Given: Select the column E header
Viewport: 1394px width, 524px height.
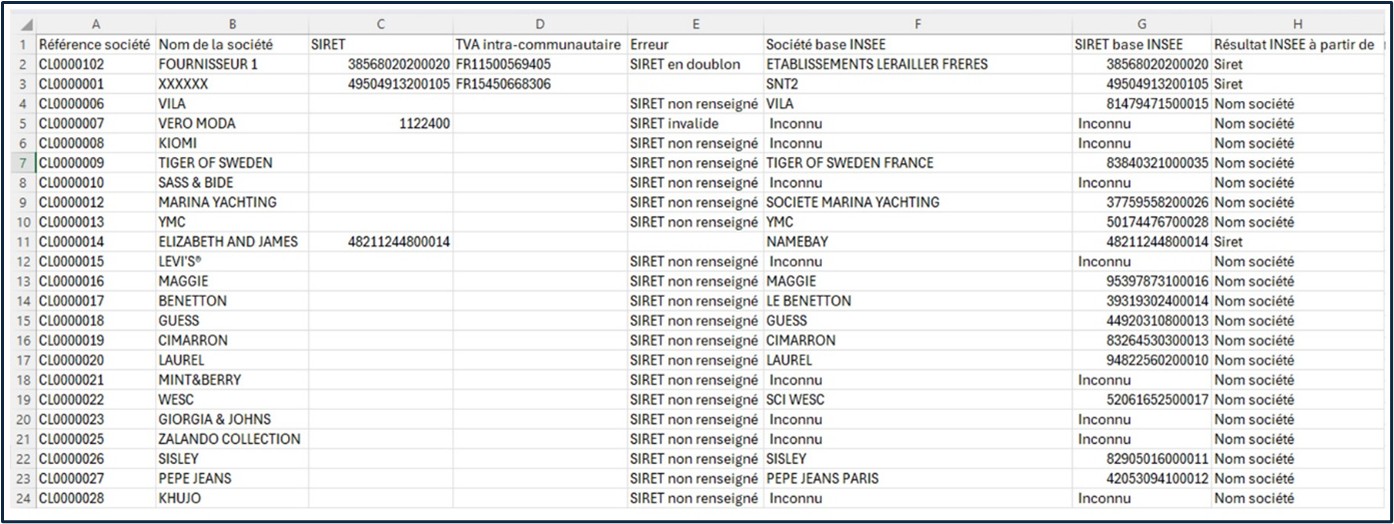Looking at the screenshot, I should [695, 25].
